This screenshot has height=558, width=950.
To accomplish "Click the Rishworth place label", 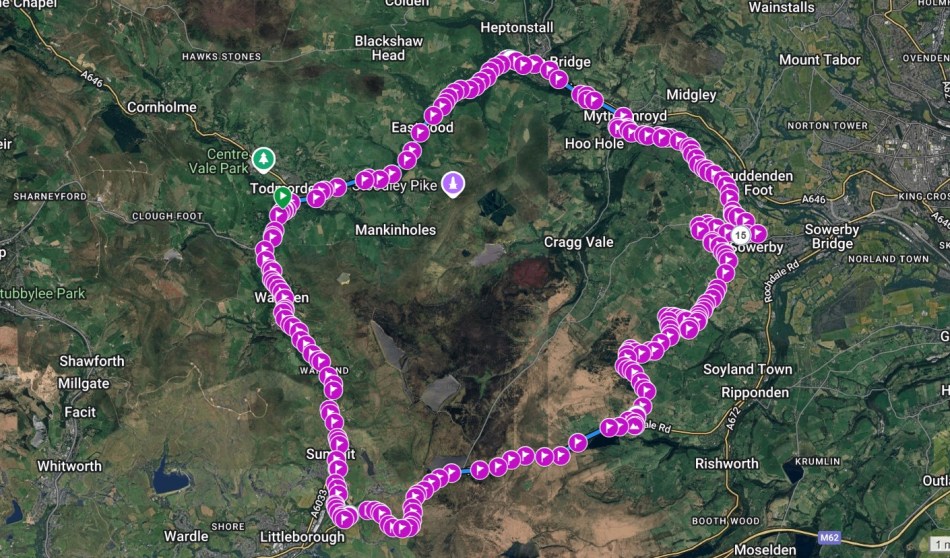I will click(x=726, y=463).
